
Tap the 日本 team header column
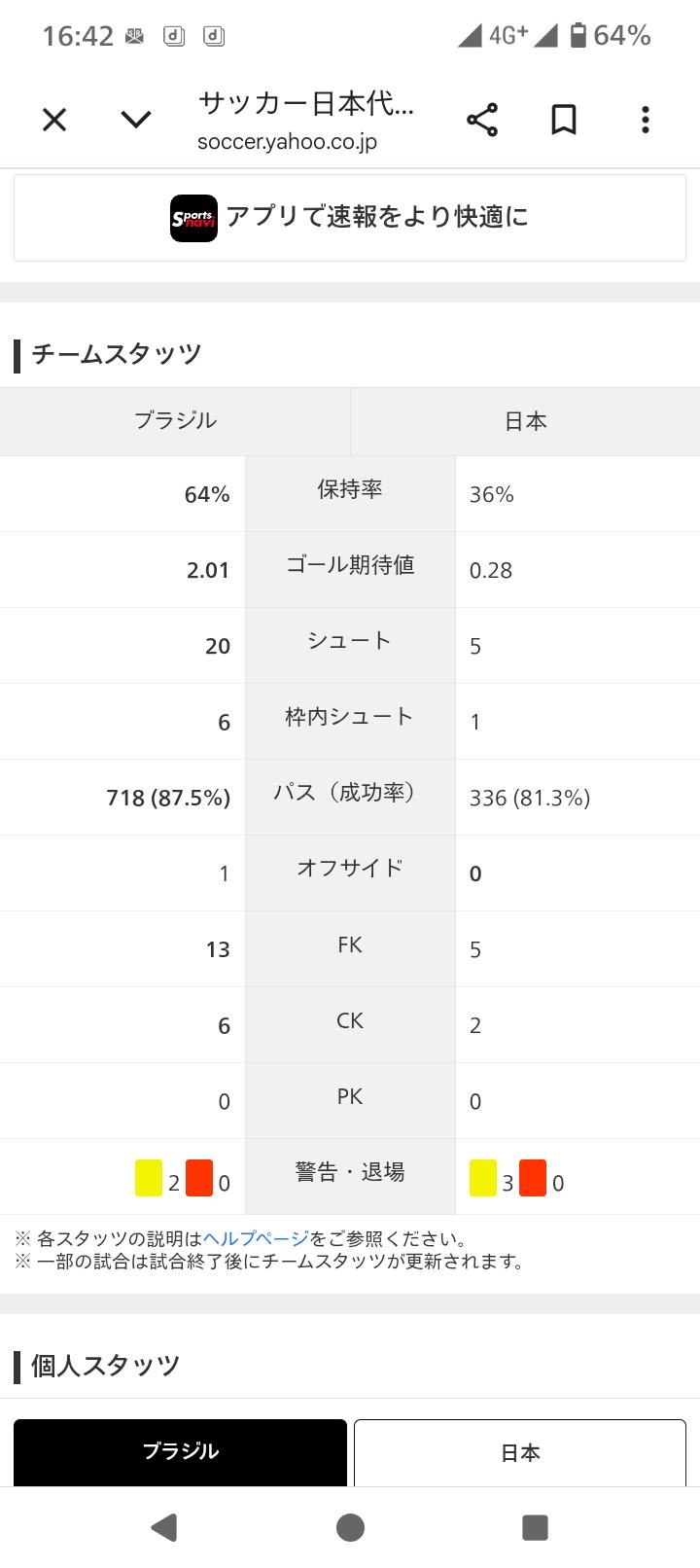525,420
